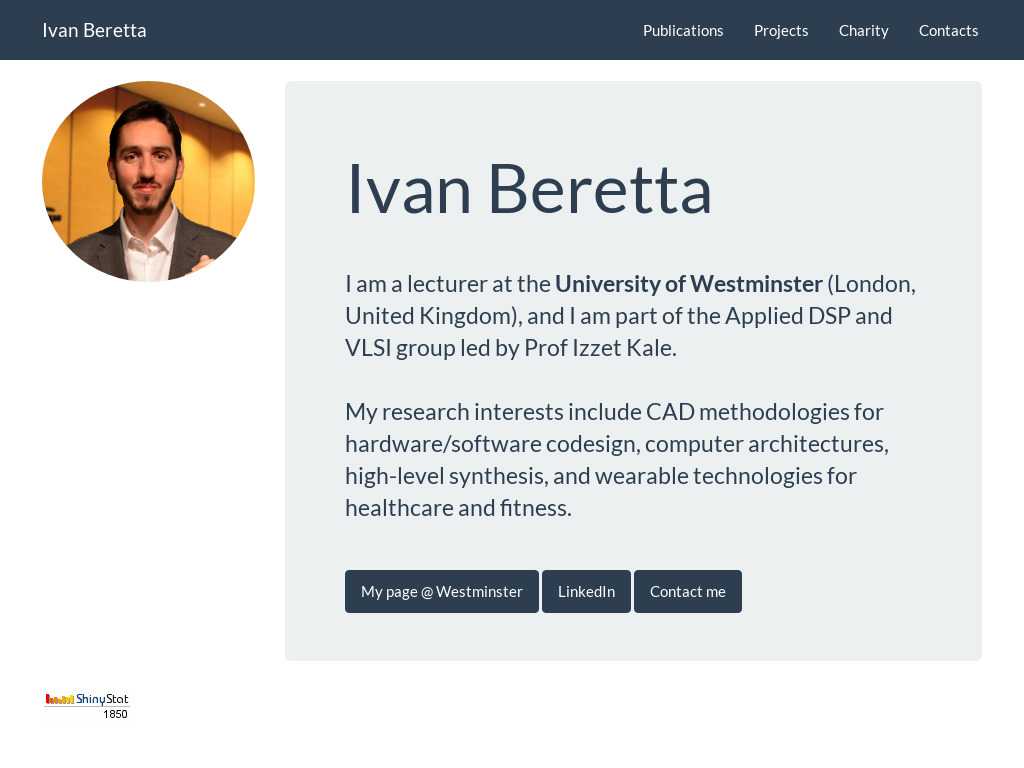Screen dimensions: 1024x768
Task: Open the Publications nav item
Action: point(682,31)
